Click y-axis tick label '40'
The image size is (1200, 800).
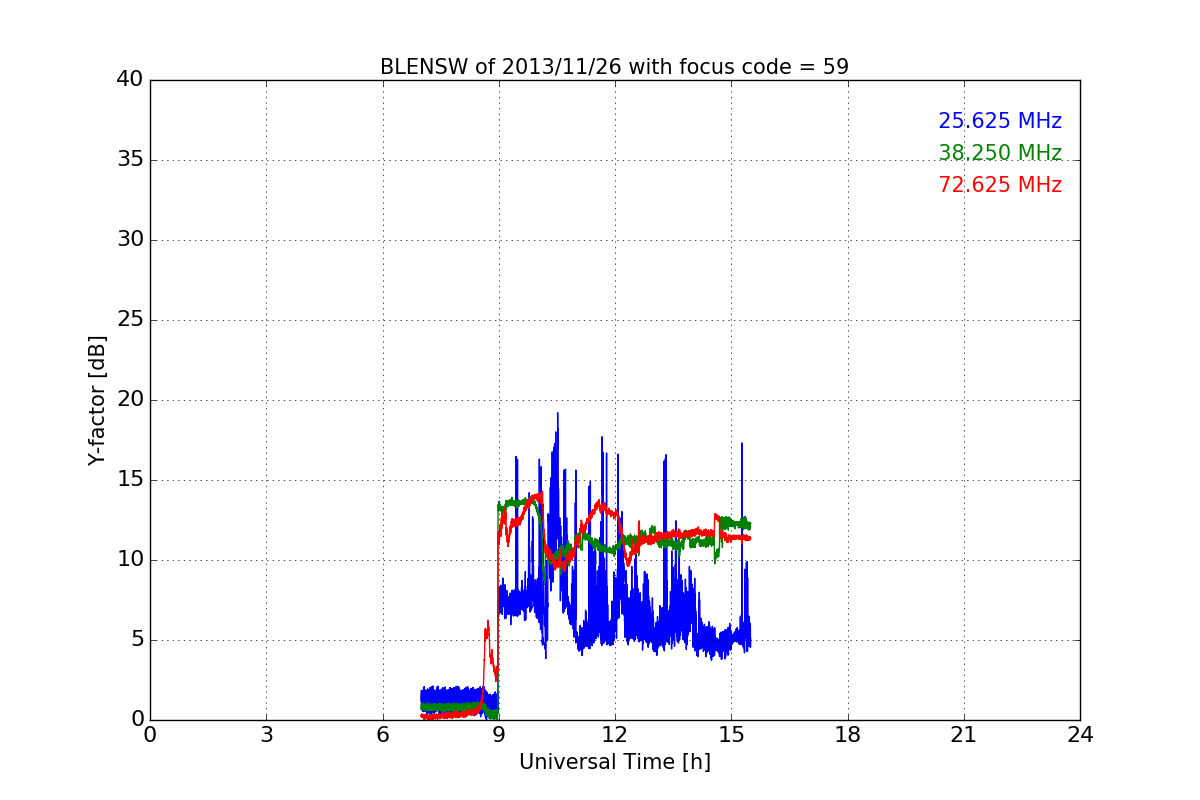click(x=130, y=80)
